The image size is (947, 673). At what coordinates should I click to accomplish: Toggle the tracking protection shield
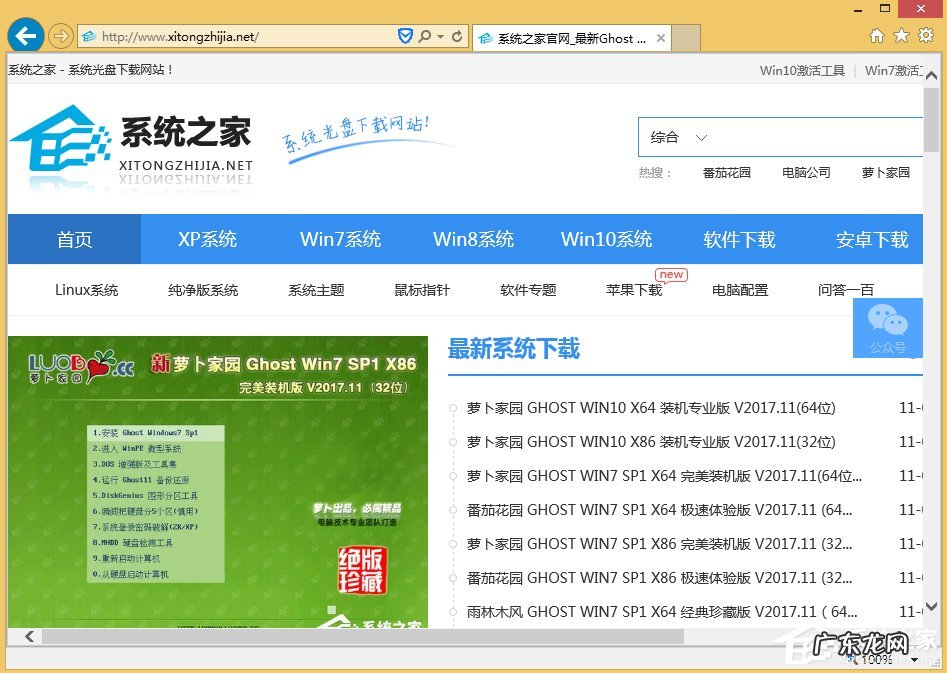(x=404, y=35)
